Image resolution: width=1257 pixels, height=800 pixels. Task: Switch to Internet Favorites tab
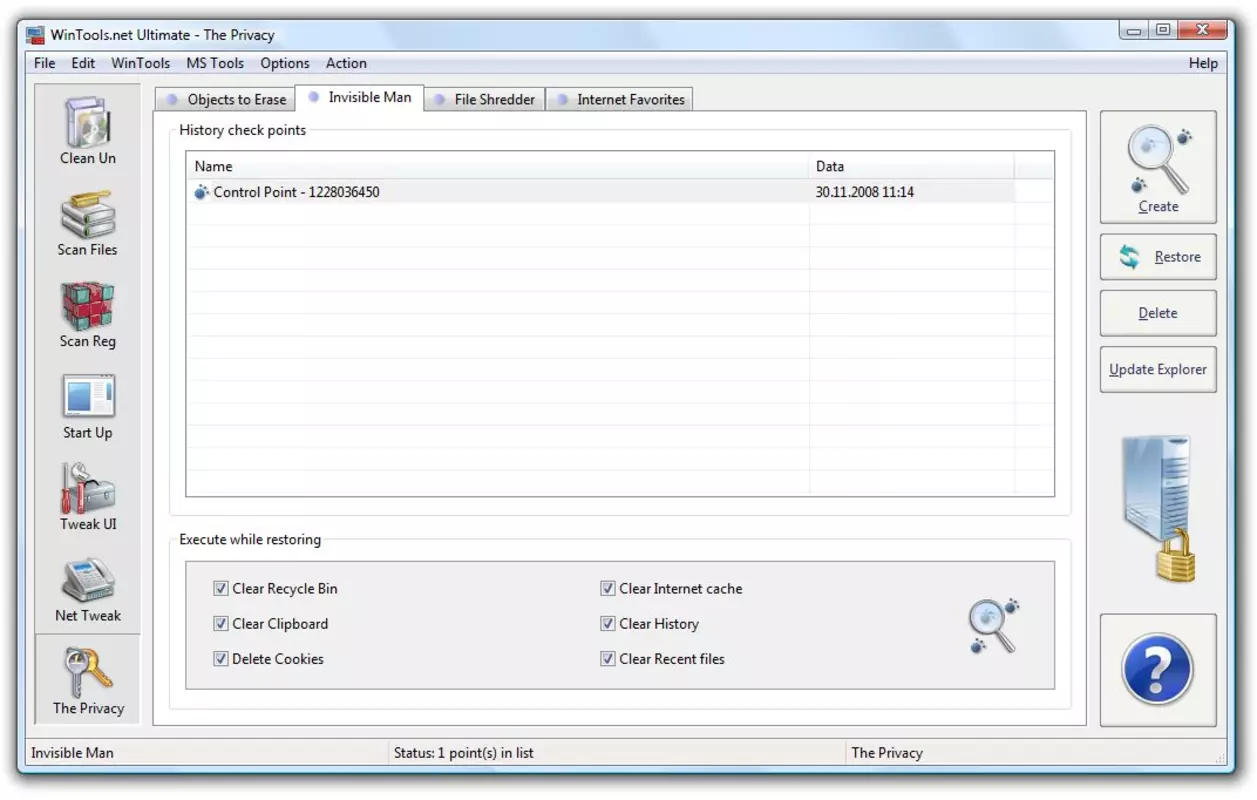[x=619, y=99]
